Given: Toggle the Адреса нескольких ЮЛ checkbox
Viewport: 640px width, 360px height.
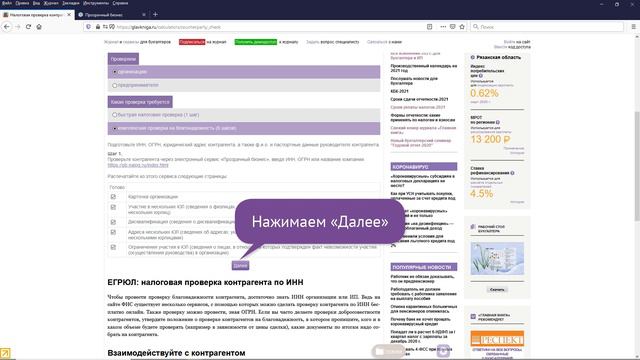Looking at the screenshot, I should click(113, 232).
